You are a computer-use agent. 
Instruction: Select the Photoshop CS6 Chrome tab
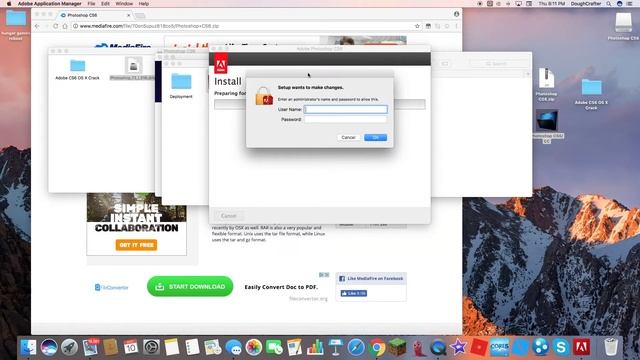95,15
